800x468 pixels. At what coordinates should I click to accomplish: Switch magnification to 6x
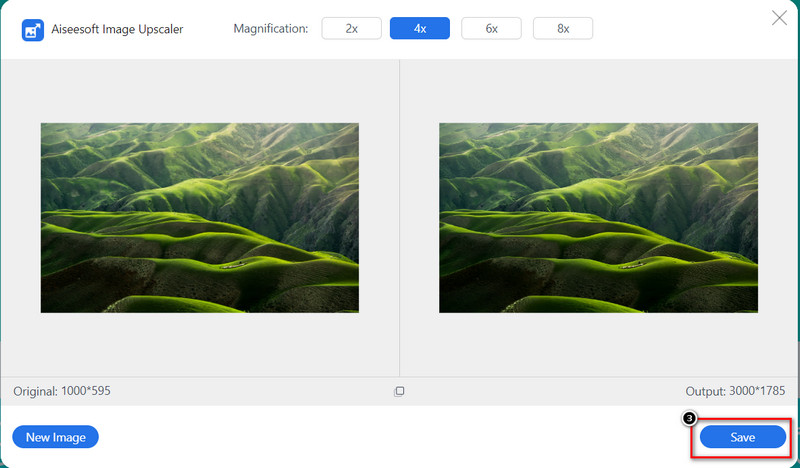pos(491,29)
